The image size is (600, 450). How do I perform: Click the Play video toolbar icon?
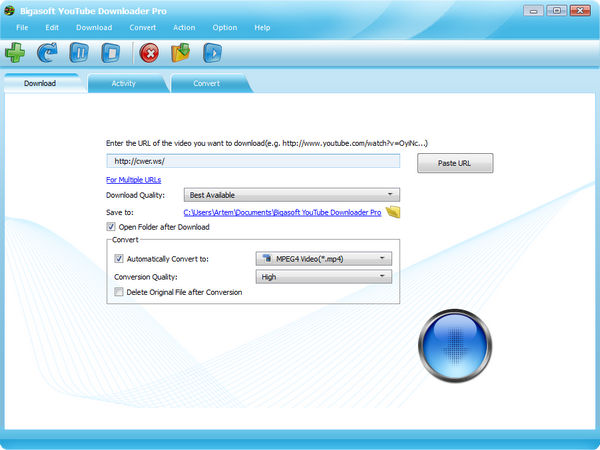[212, 53]
